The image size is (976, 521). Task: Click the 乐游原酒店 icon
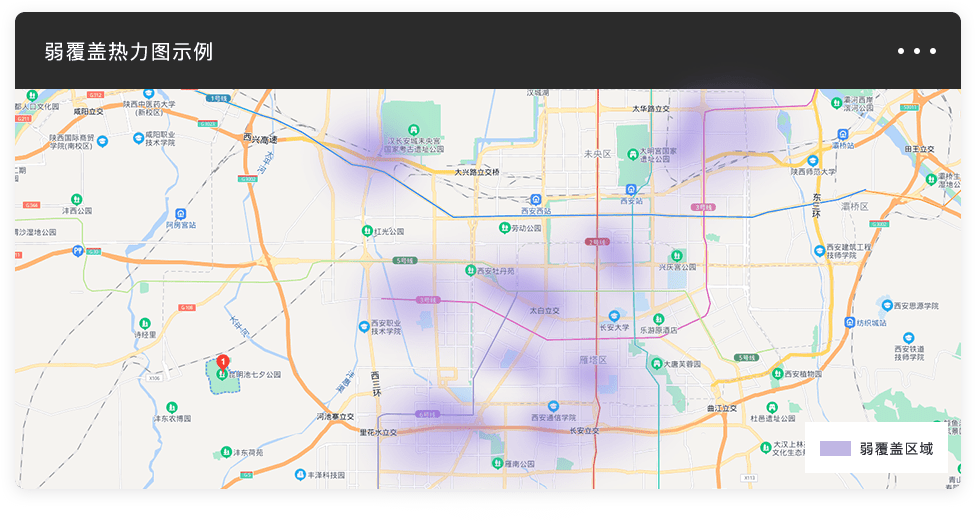[658, 320]
